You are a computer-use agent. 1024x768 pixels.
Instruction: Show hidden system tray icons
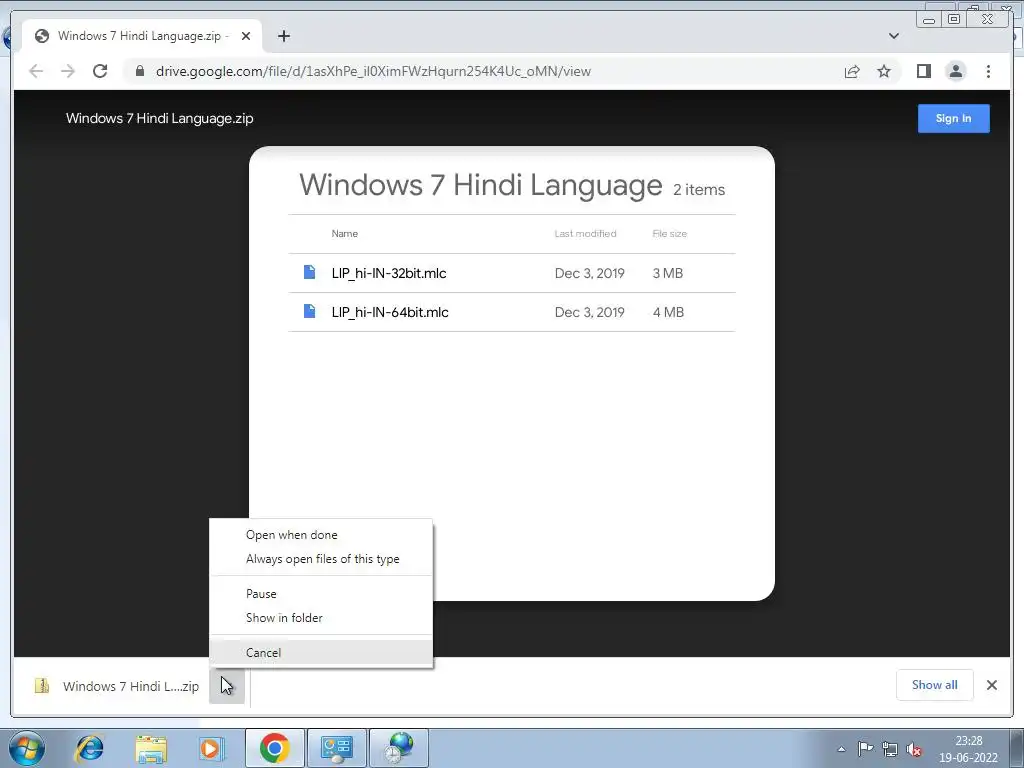pyautogui.click(x=841, y=749)
